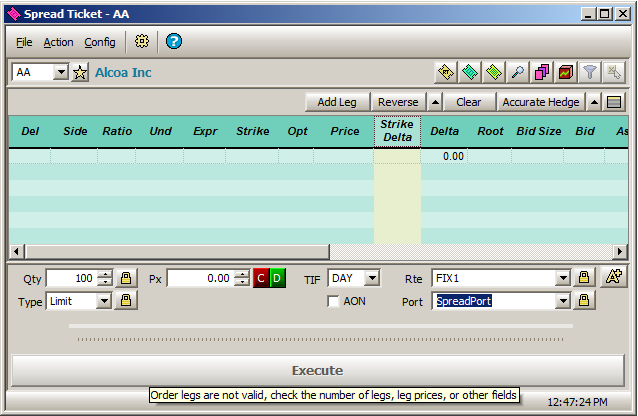Click the Reverse button
638x416 pixels.
coord(398,102)
